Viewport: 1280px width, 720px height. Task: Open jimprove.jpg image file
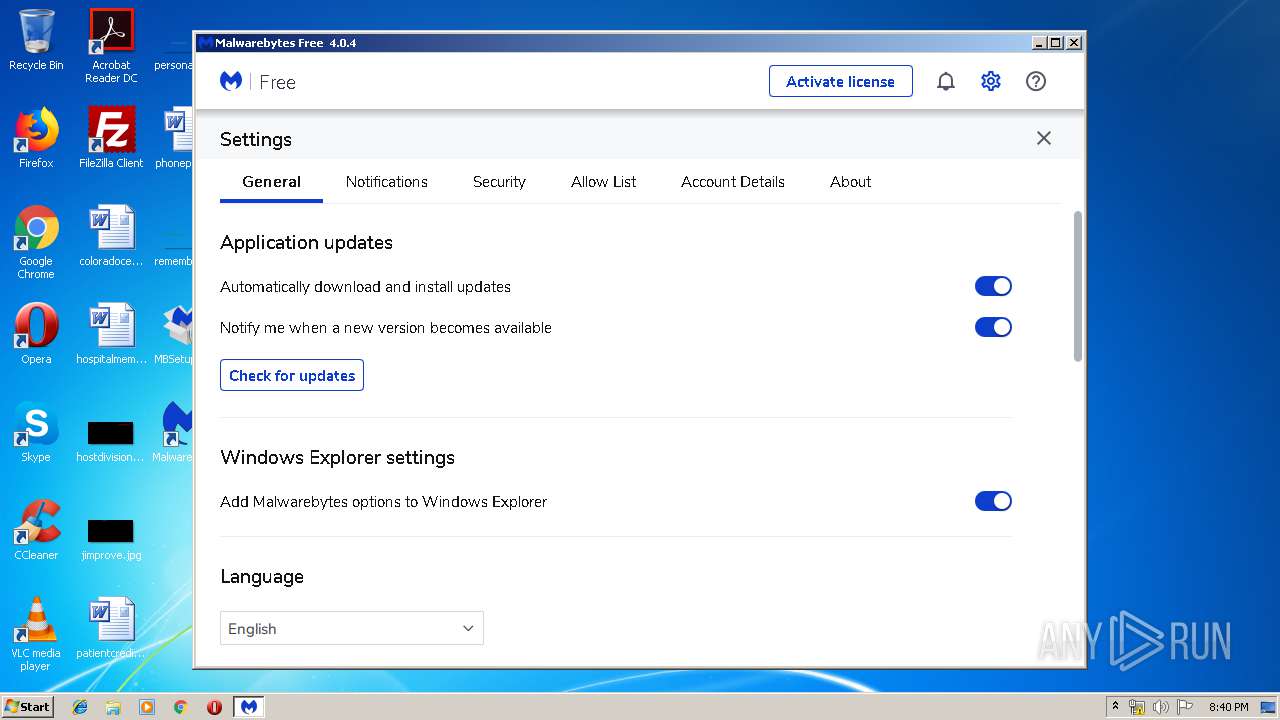(111, 539)
